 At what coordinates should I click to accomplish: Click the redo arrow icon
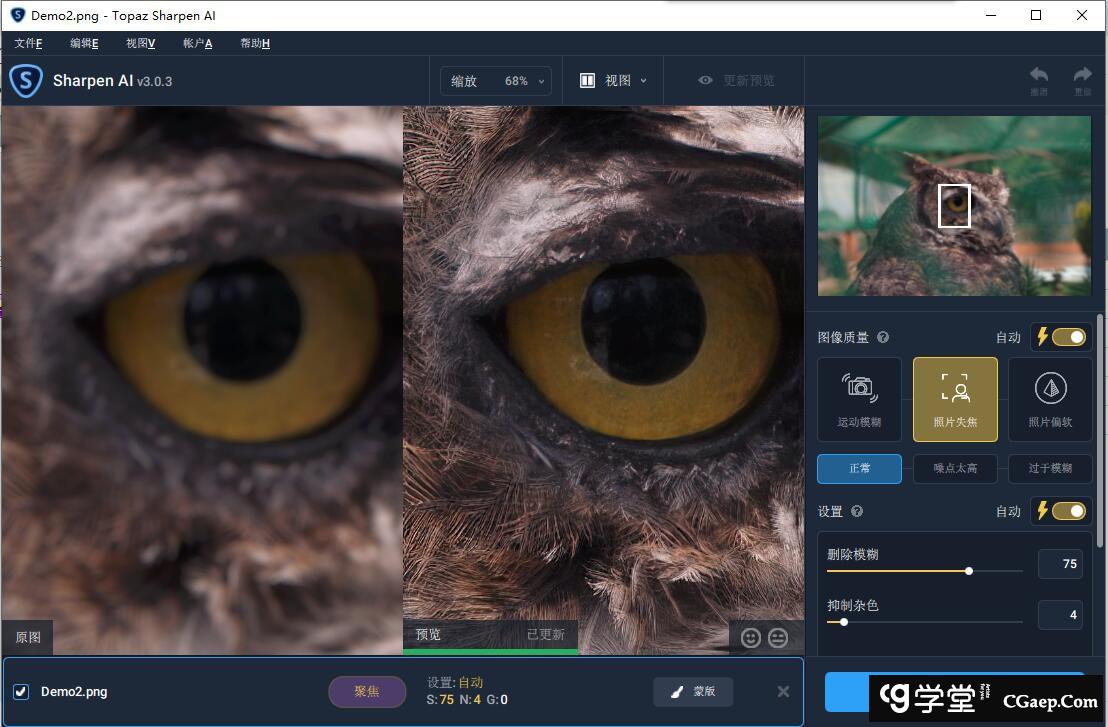tap(1082, 77)
